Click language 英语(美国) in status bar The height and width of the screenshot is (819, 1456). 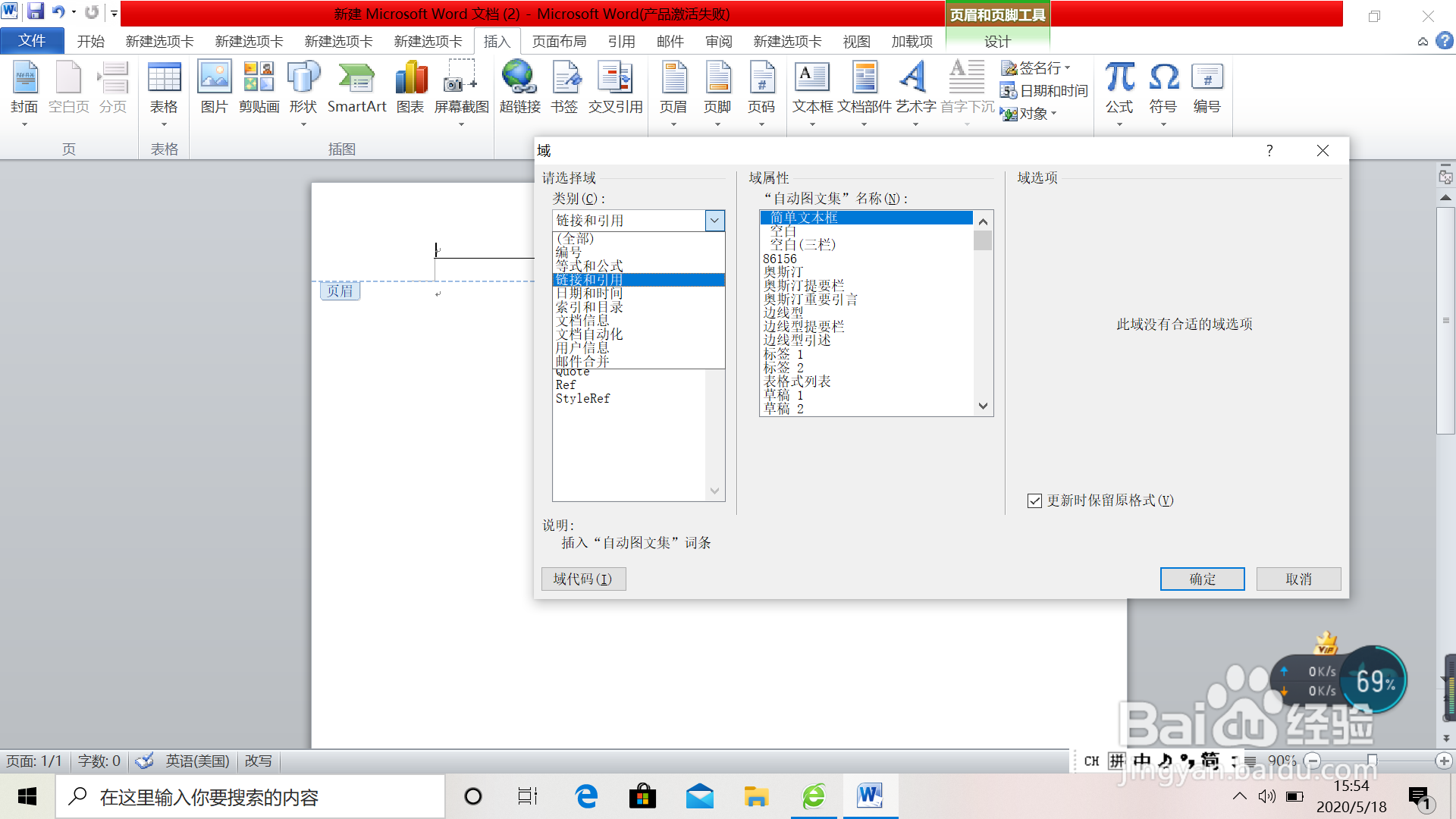[197, 761]
